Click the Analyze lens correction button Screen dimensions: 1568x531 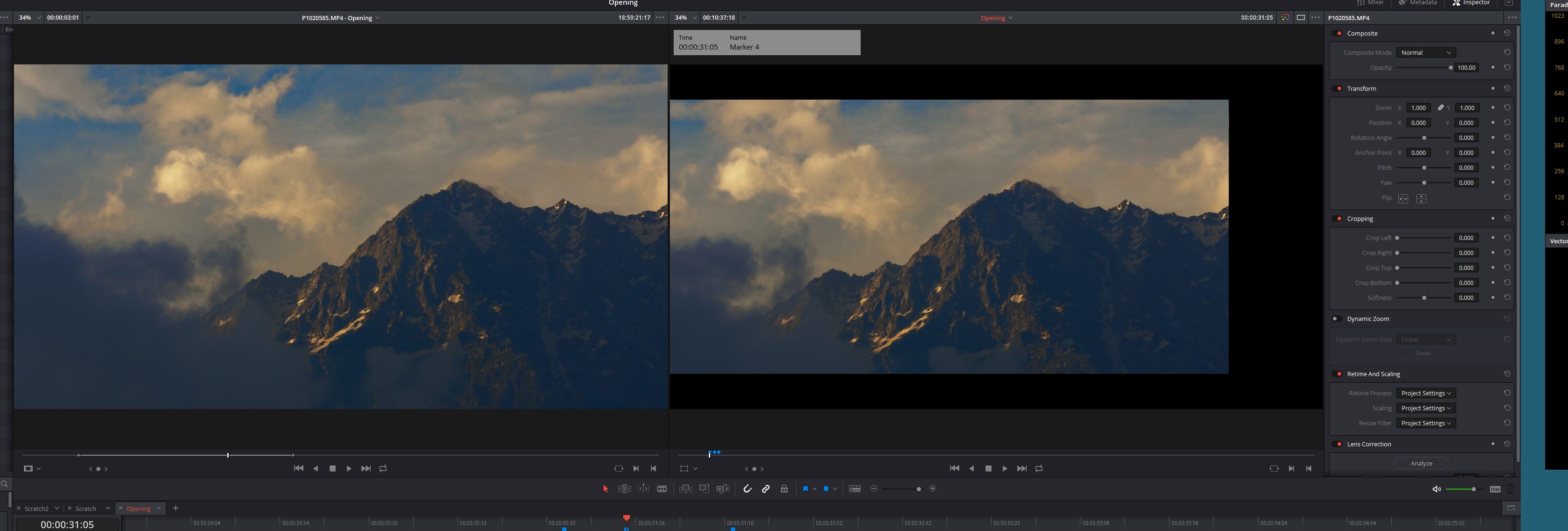[1421, 464]
